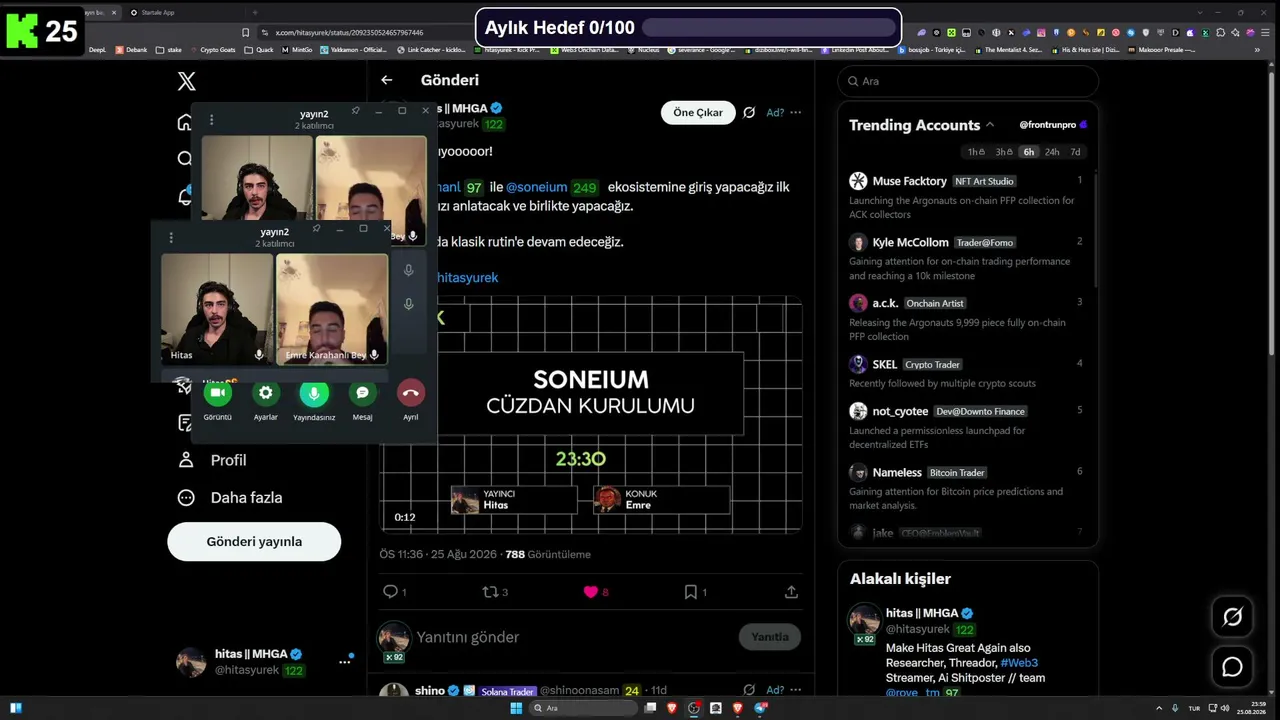Toggle the bookmark icon on the post

click(690, 592)
